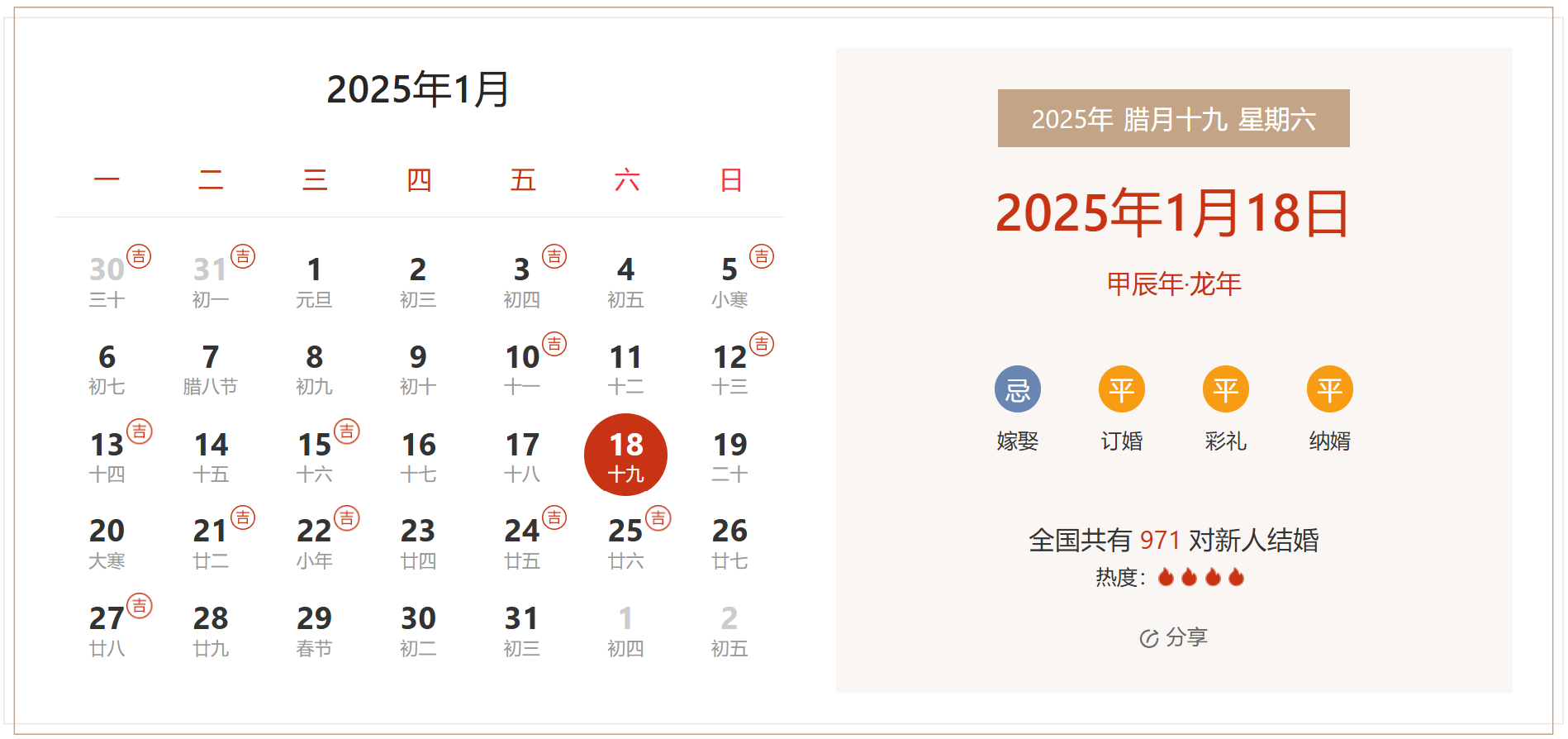Select the orange 平 badge above 纳婿
The image size is (1568, 739).
[x=1330, y=389]
